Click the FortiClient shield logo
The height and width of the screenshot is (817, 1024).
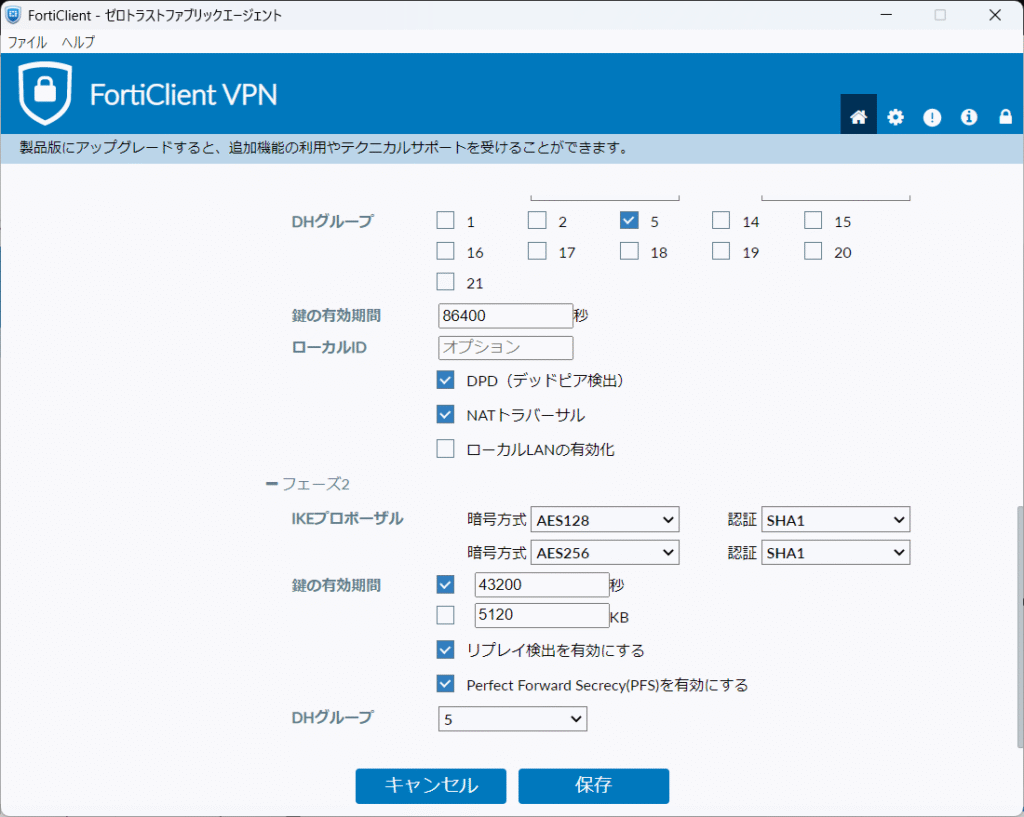coord(45,93)
